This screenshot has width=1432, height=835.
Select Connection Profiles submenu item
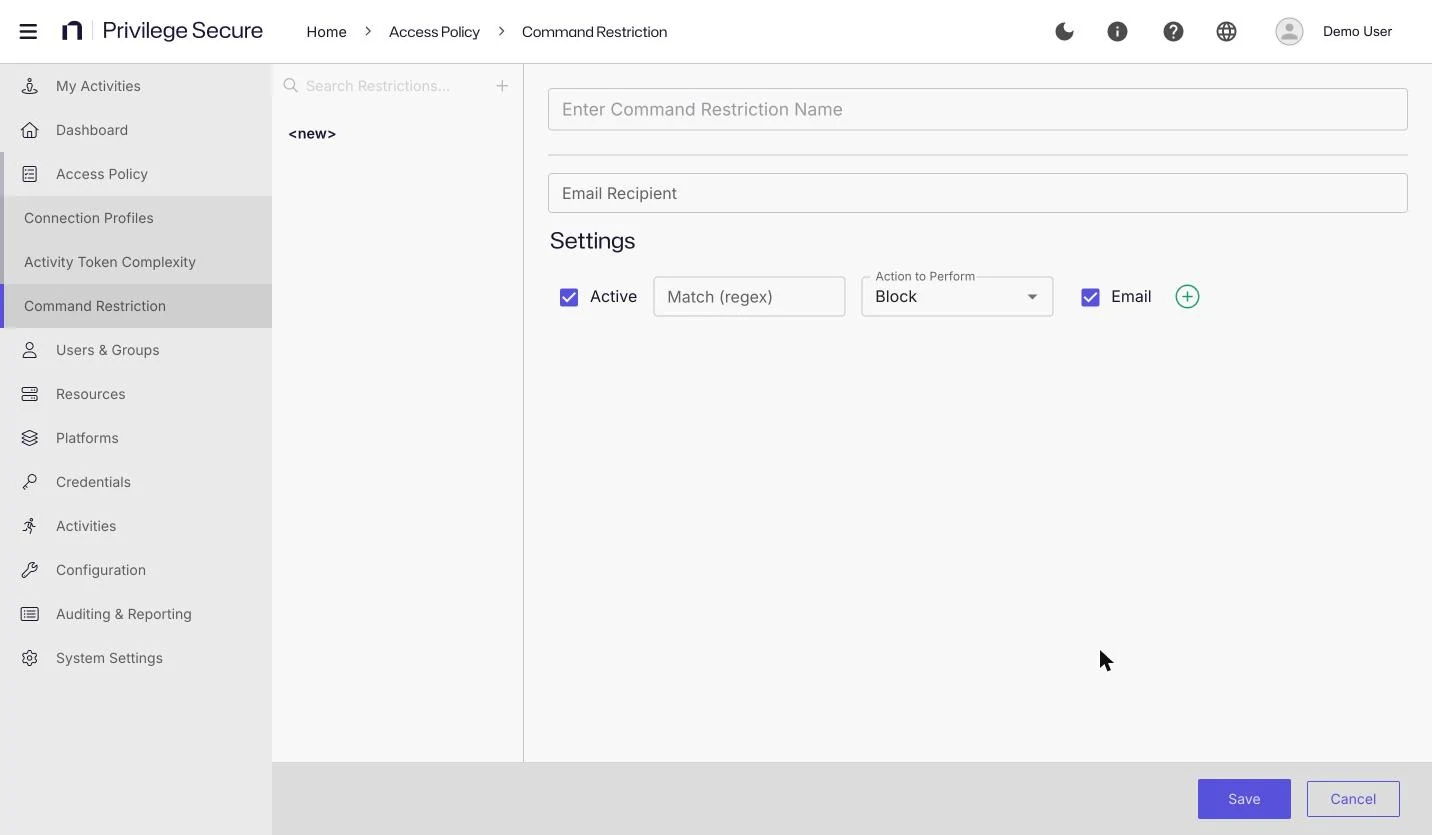coord(138,218)
